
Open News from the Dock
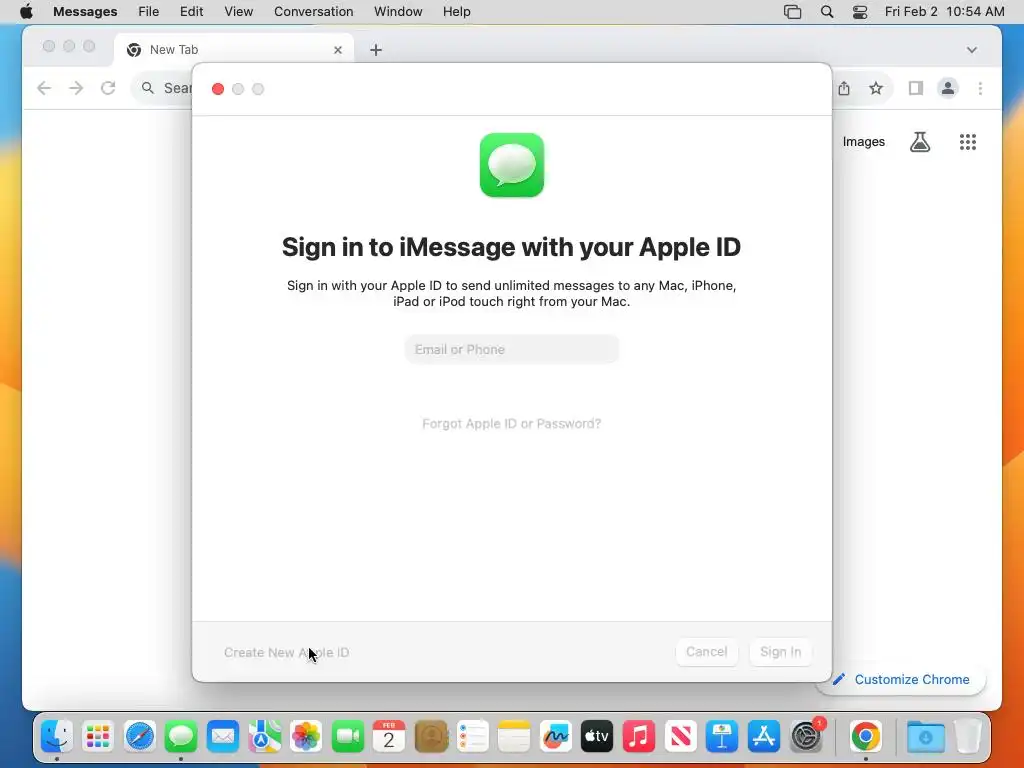(680, 736)
